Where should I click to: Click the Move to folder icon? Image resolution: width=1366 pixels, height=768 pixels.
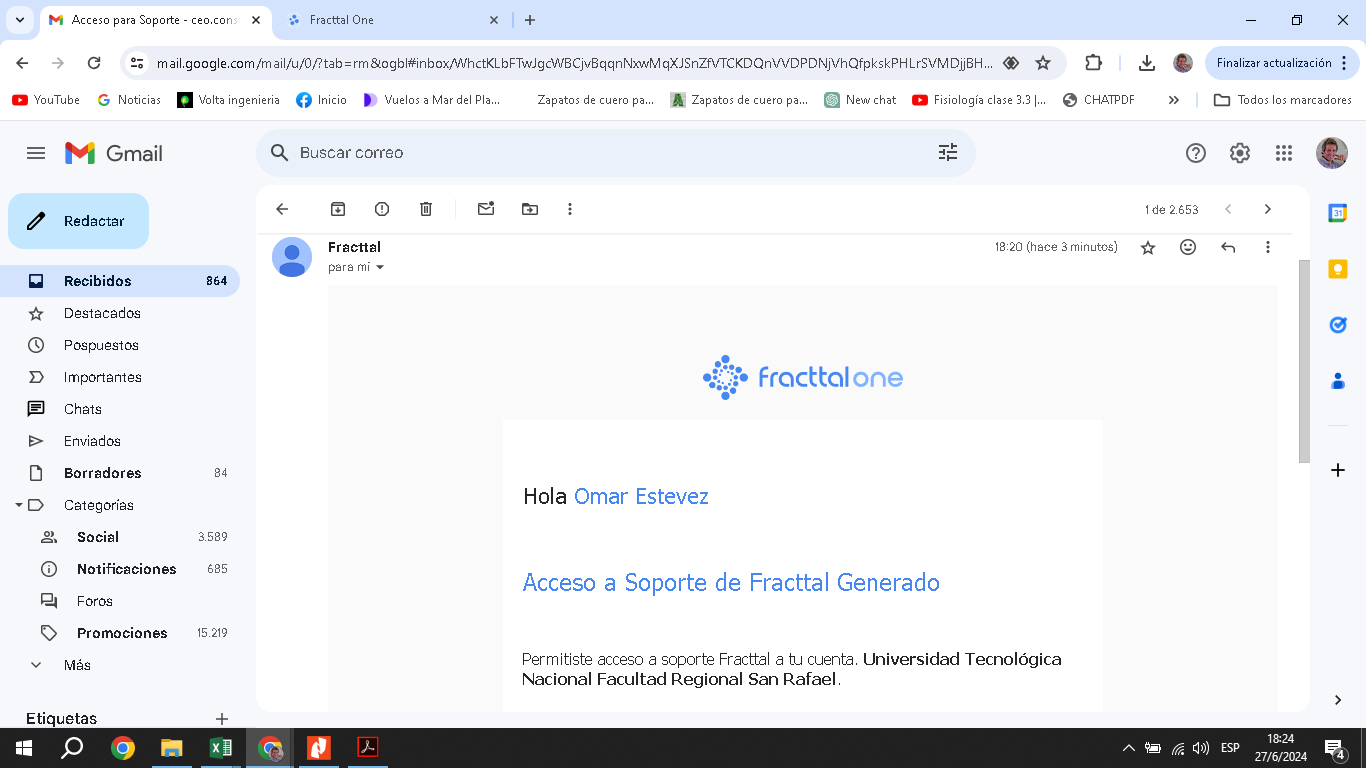click(530, 209)
